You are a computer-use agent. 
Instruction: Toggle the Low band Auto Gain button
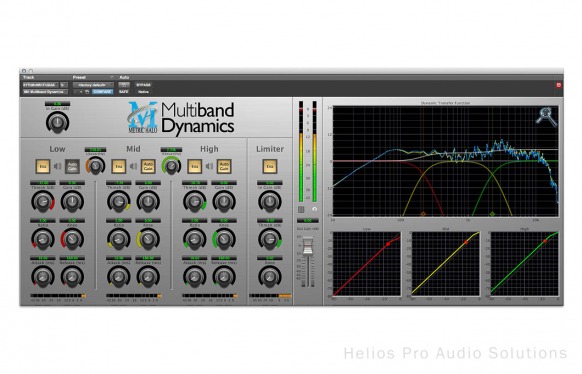(72, 166)
